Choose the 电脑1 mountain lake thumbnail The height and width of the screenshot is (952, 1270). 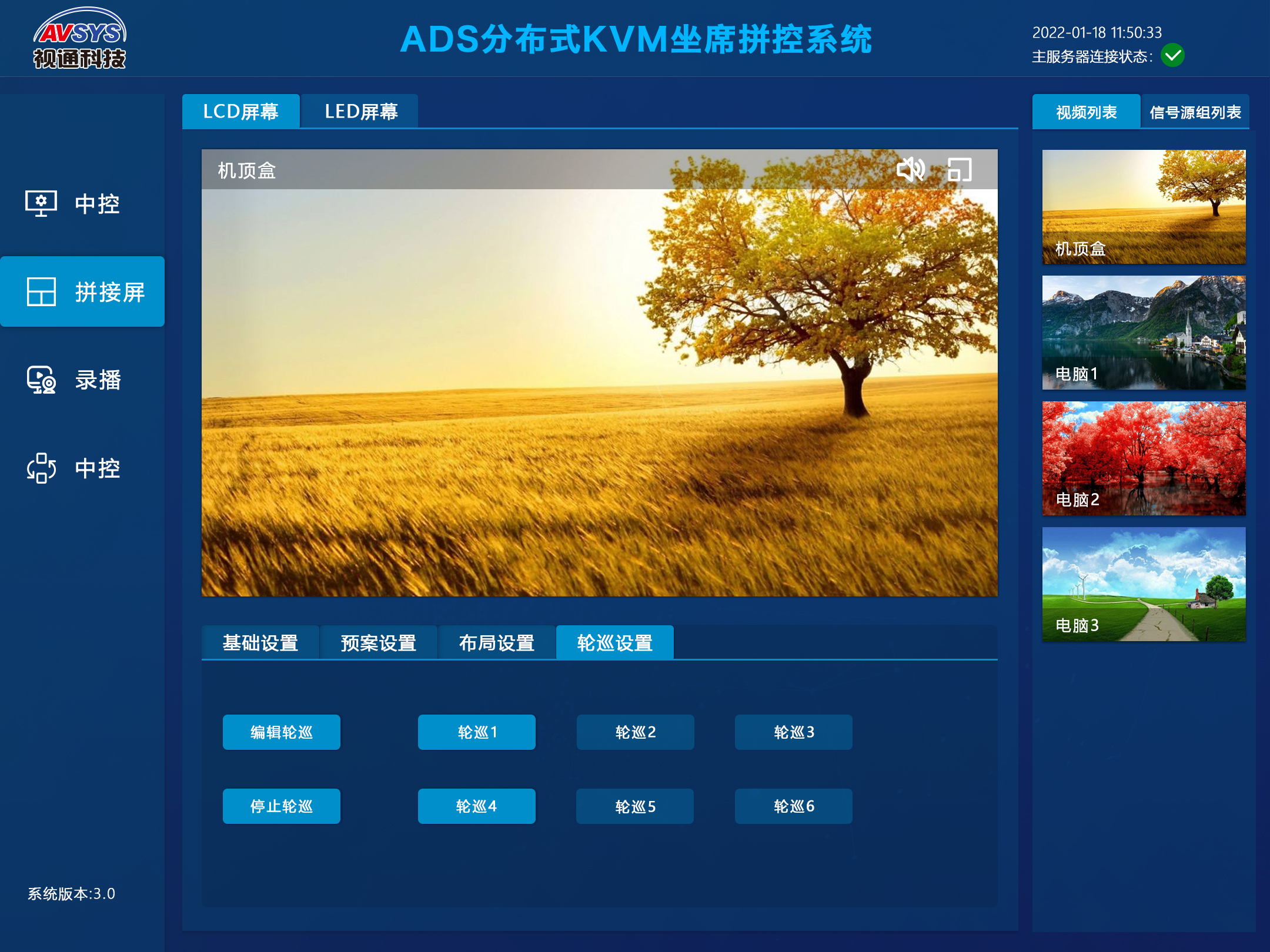[1144, 333]
